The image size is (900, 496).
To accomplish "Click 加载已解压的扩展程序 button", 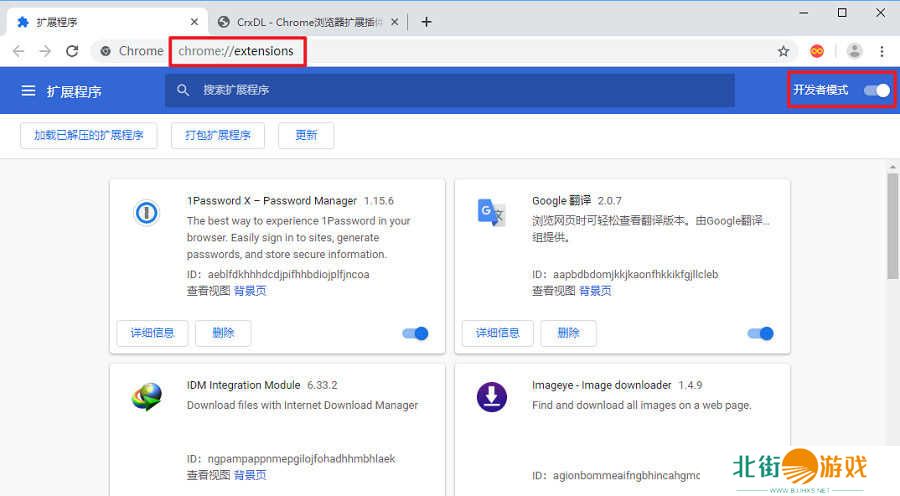I will pos(89,135).
